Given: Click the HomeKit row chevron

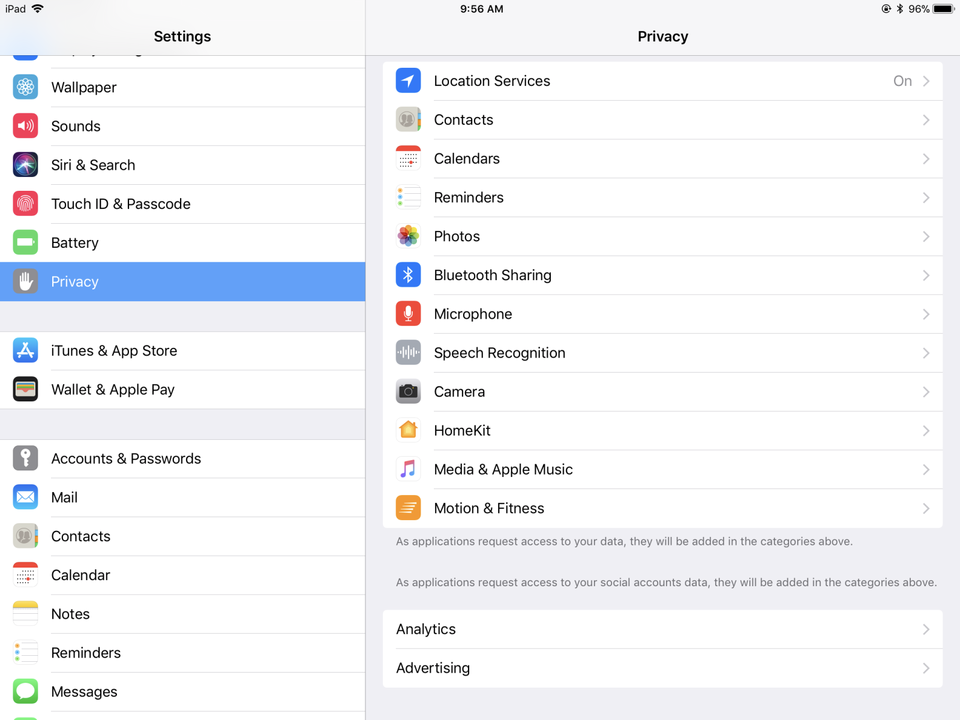Looking at the screenshot, I should [926, 430].
